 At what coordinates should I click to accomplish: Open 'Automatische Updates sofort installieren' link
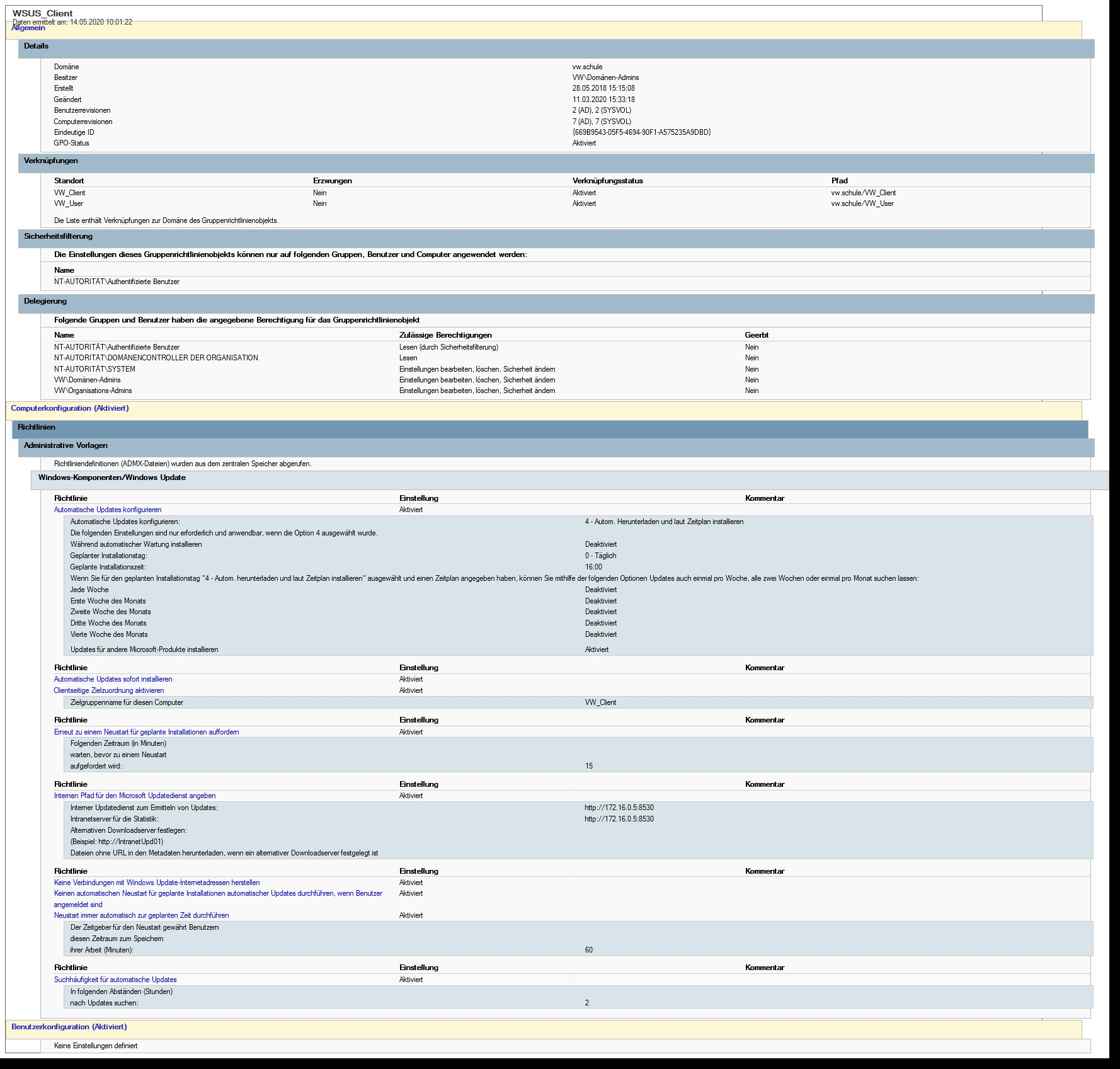[x=113, y=679]
